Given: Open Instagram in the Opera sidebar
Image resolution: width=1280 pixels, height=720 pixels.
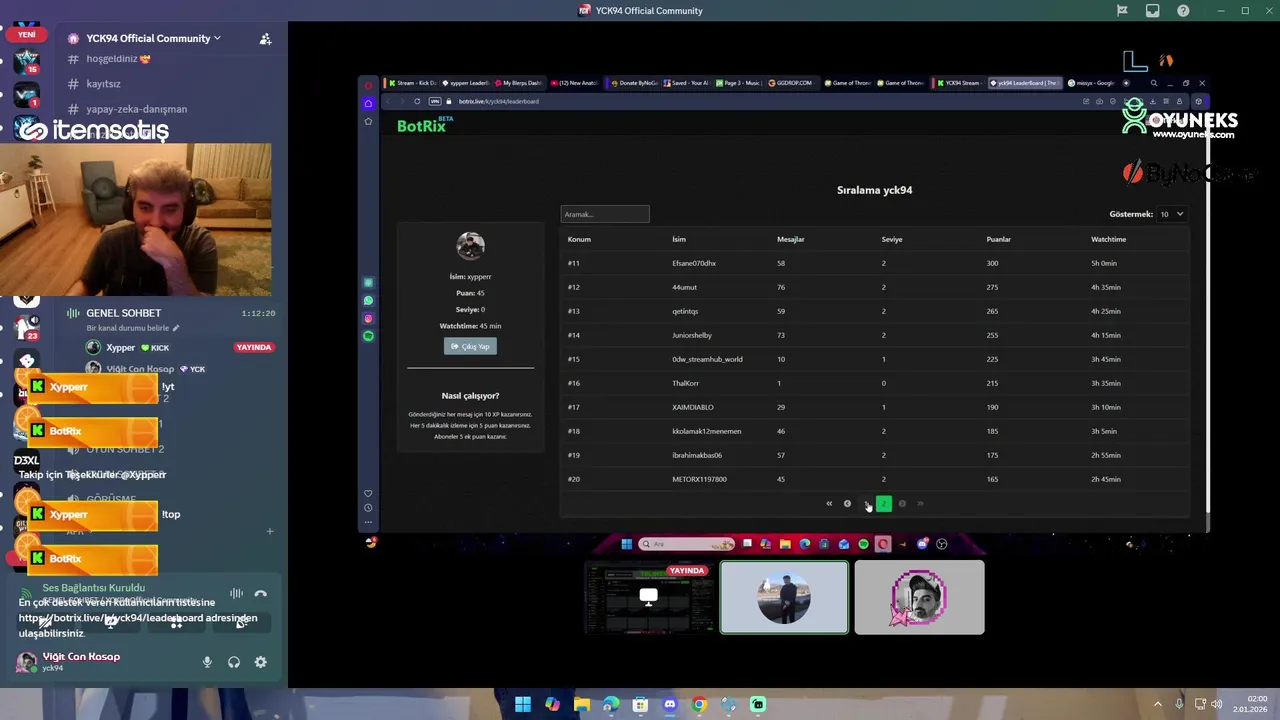Looking at the screenshot, I should coord(368,319).
